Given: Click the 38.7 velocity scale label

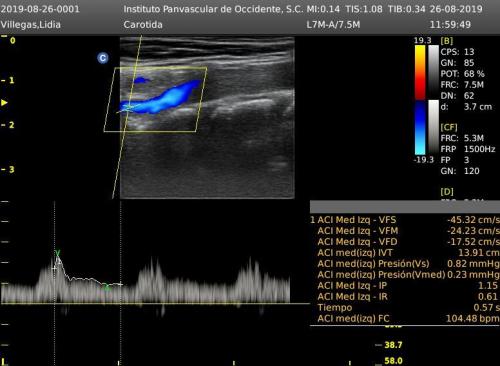Looking at the screenshot, I should click(393, 345).
